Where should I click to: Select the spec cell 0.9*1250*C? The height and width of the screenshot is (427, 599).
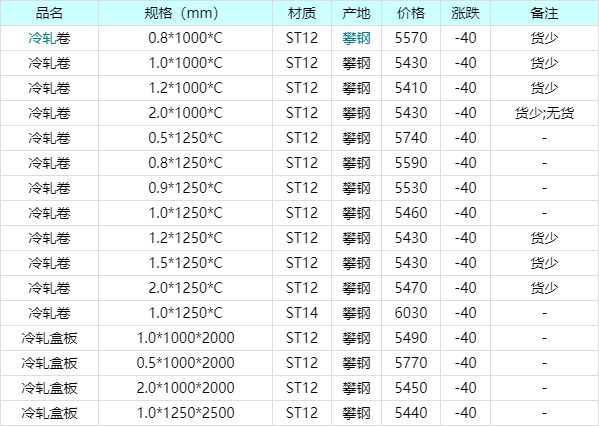(x=185, y=188)
